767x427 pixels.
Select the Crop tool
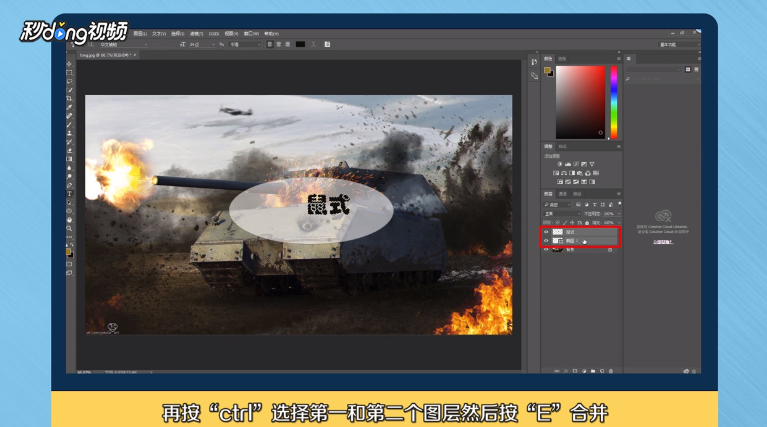pyautogui.click(x=69, y=99)
